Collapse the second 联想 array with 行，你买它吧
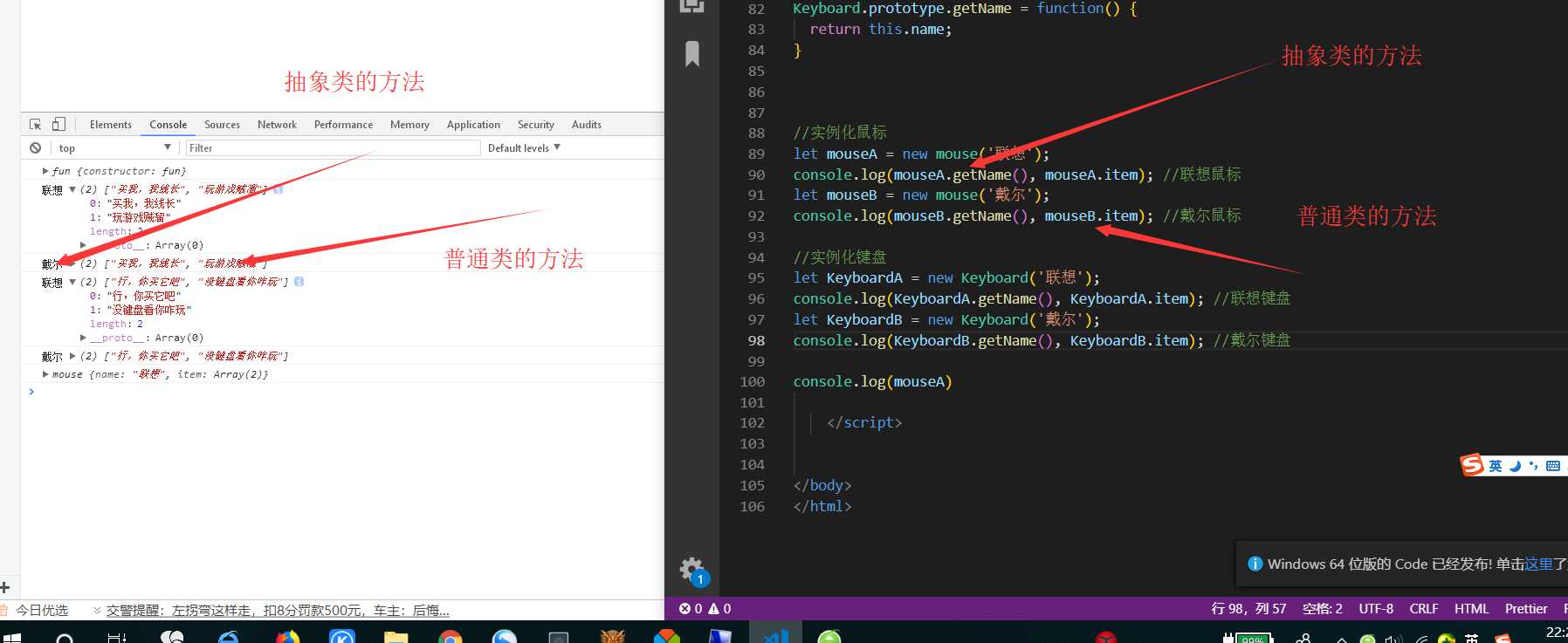Viewport: 1568px width, 643px height. [72, 282]
